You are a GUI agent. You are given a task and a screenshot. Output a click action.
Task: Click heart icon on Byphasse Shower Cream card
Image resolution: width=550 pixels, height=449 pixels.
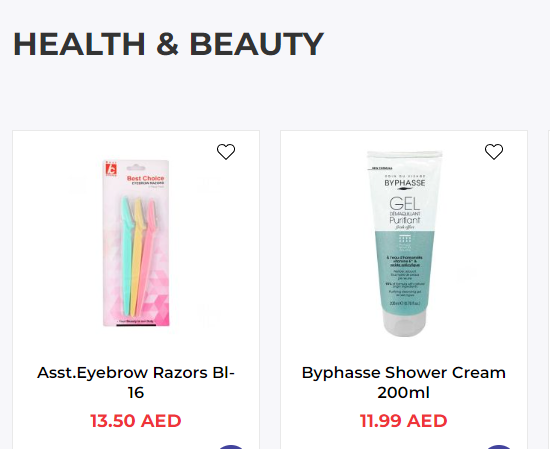click(x=494, y=152)
